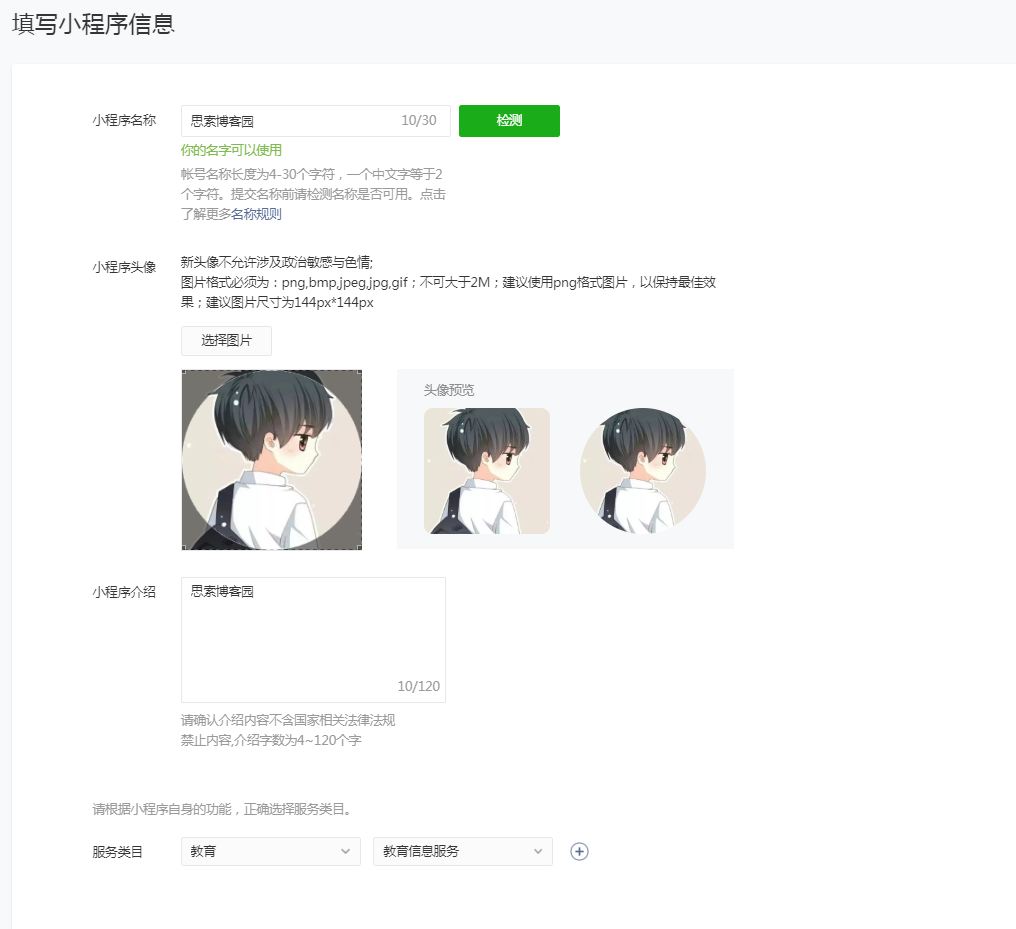Click the chevron arrow on 教育 dropdown
The image size is (1016, 929).
345,851
